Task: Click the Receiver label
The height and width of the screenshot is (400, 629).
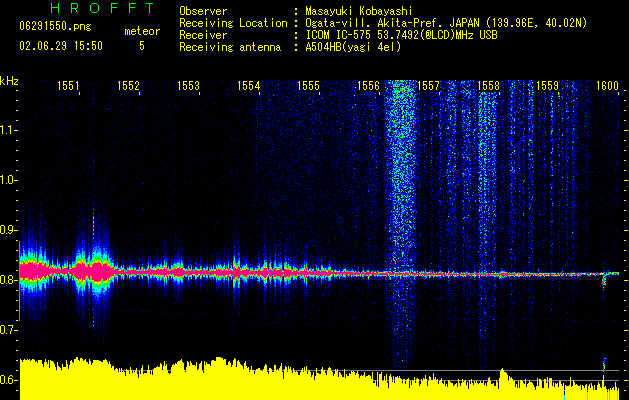Action: coord(203,35)
